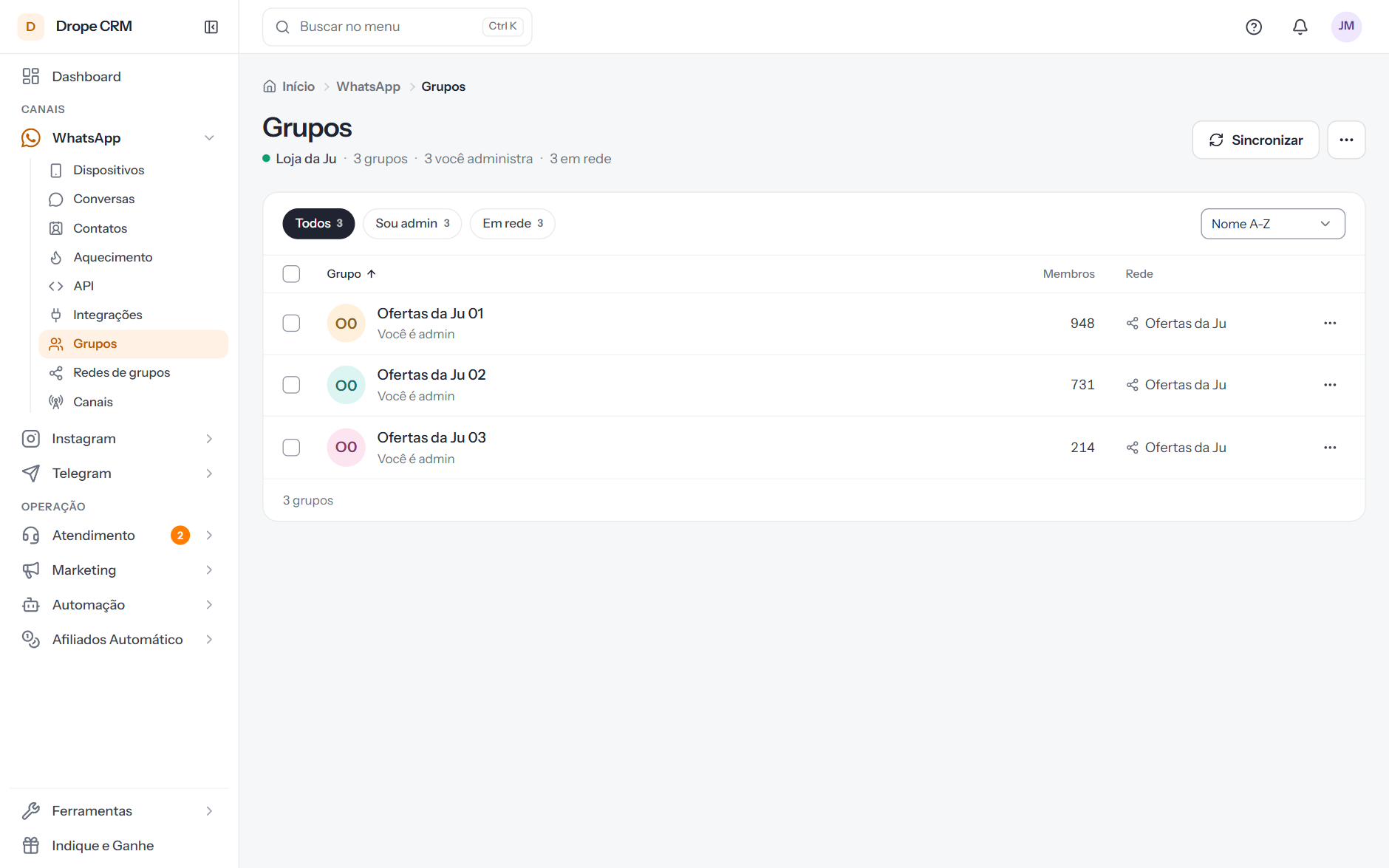Screen dimensions: 1389x868
Task: Open Conversas chat bubble item
Action: pos(133,199)
